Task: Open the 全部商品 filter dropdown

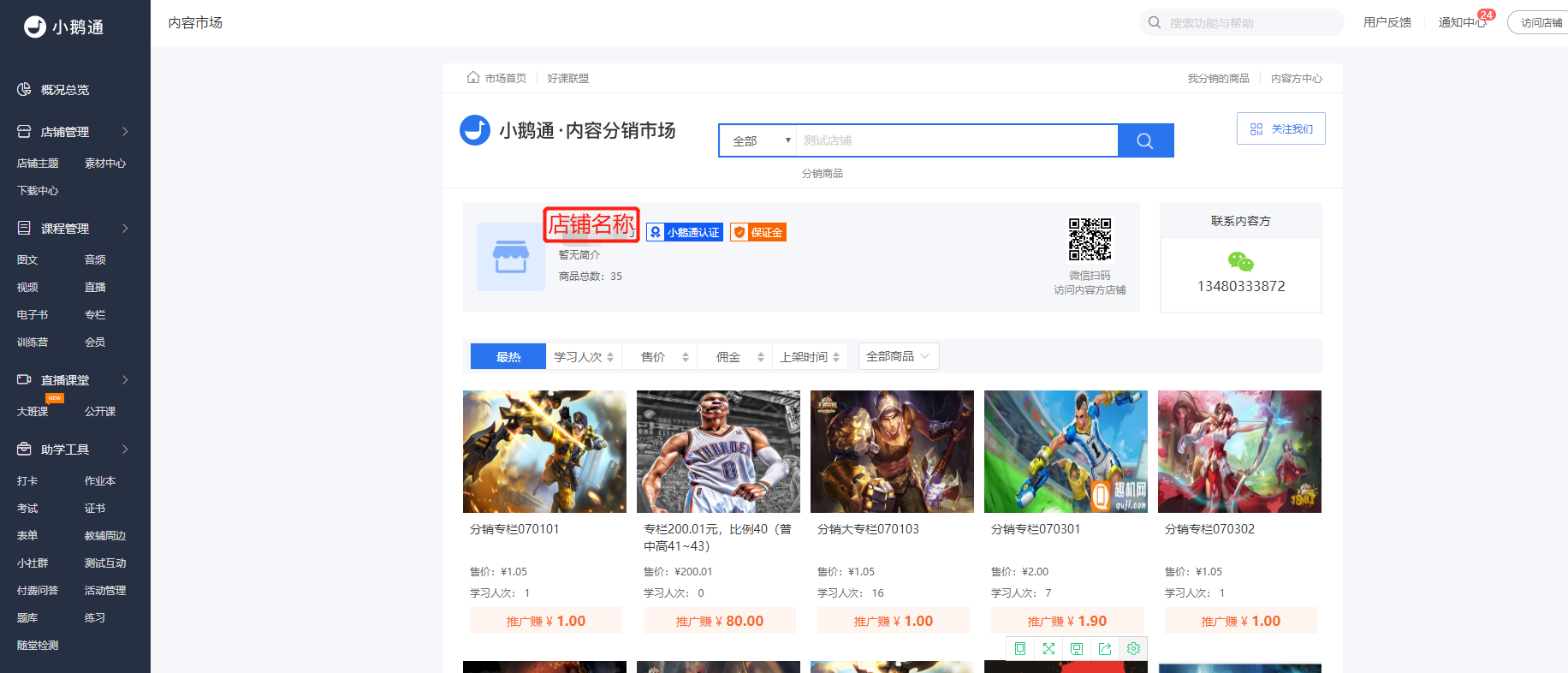Action: pos(899,356)
